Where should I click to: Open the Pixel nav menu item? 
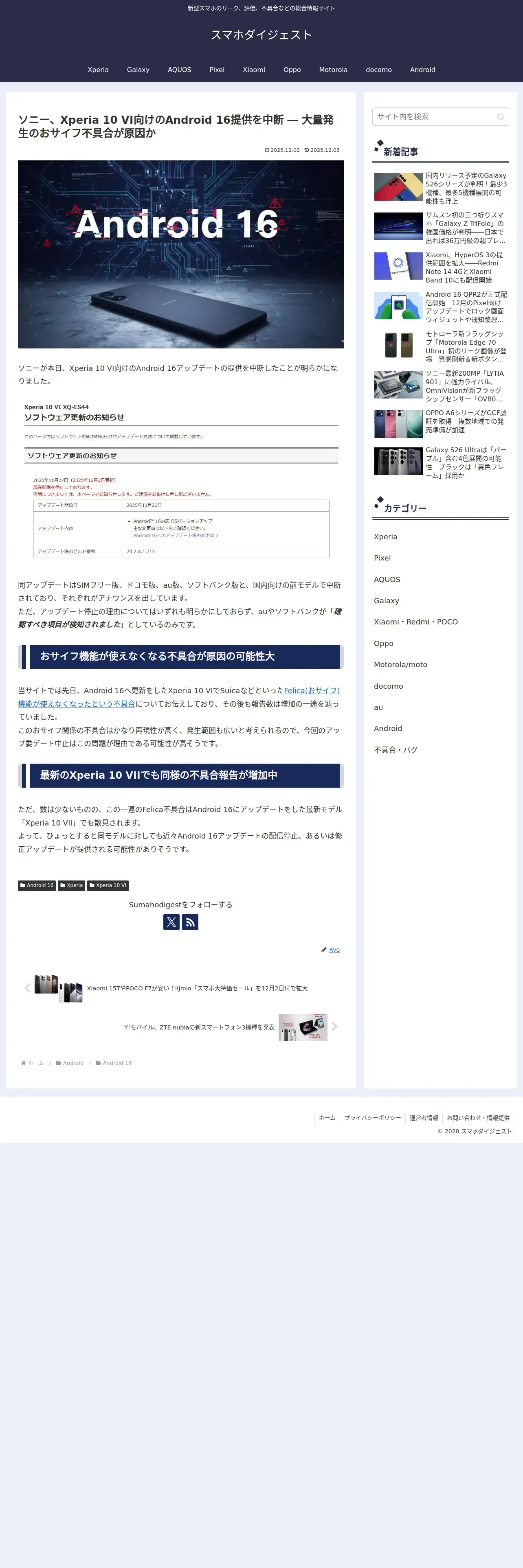click(x=217, y=70)
